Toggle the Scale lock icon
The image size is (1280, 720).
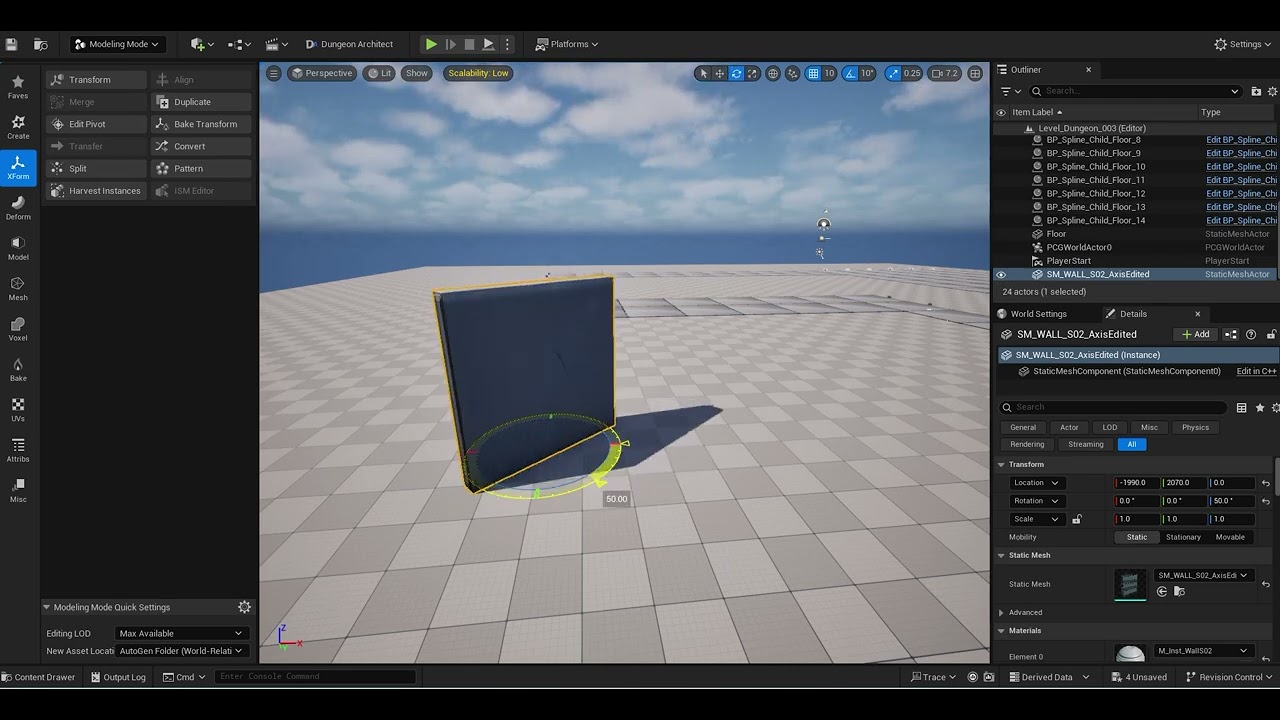tap(1077, 519)
